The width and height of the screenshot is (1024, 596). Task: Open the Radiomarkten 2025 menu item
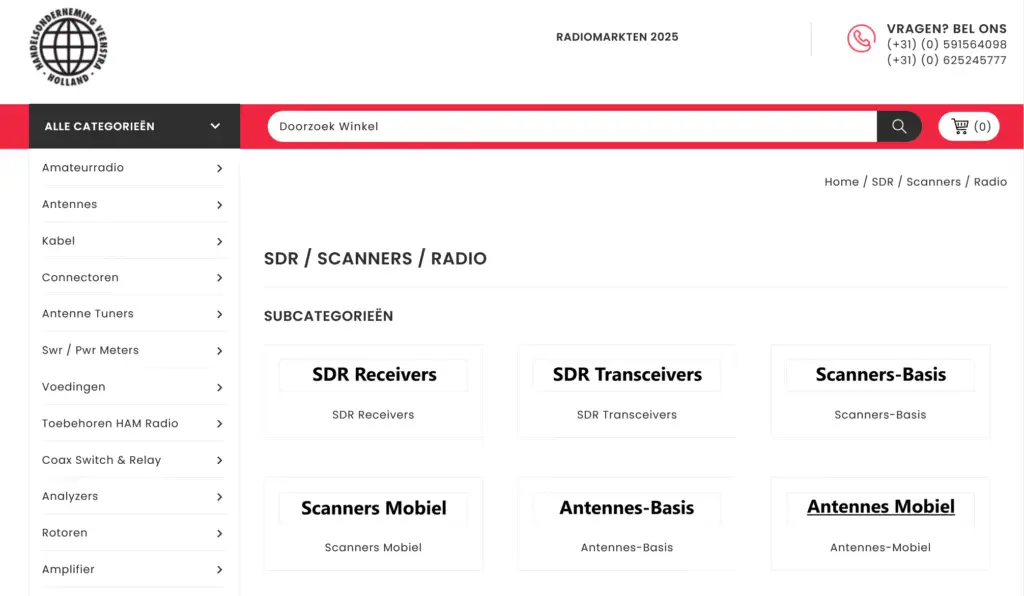click(617, 37)
